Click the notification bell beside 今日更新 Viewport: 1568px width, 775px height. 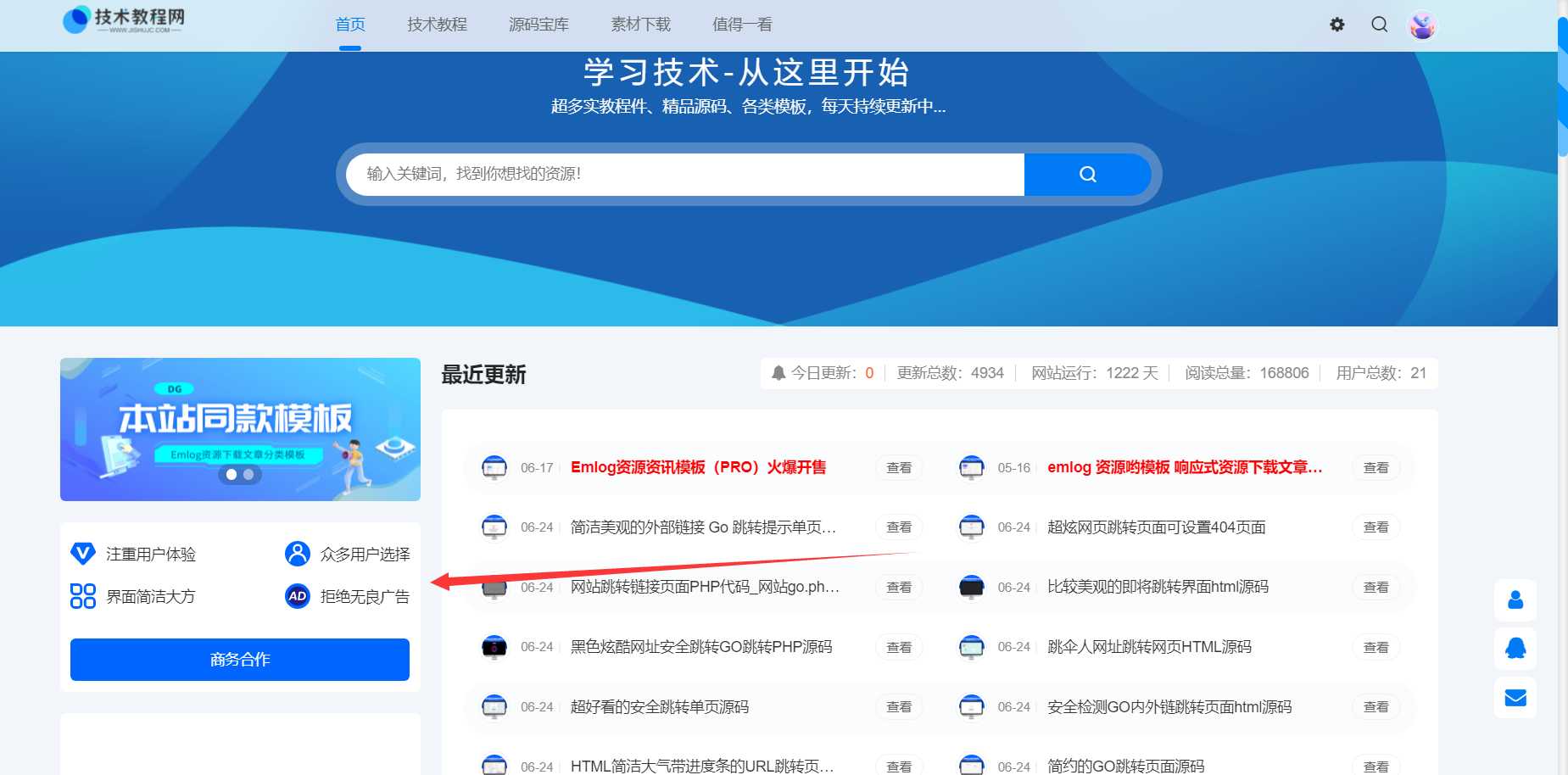pos(777,372)
